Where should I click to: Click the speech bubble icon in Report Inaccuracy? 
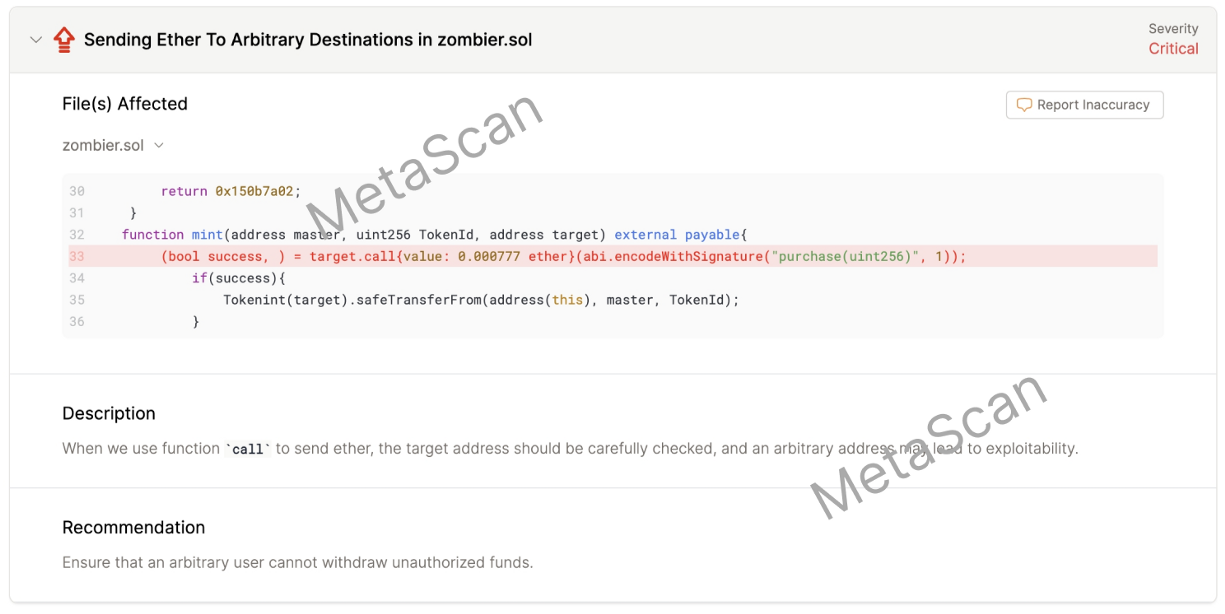[x=1024, y=105]
